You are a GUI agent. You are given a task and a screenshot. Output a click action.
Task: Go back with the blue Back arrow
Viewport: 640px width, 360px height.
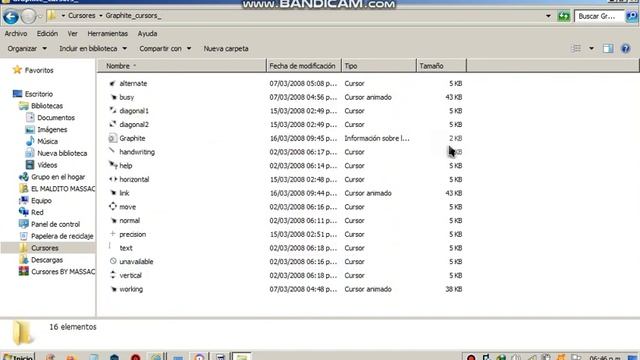(x=11, y=17)
